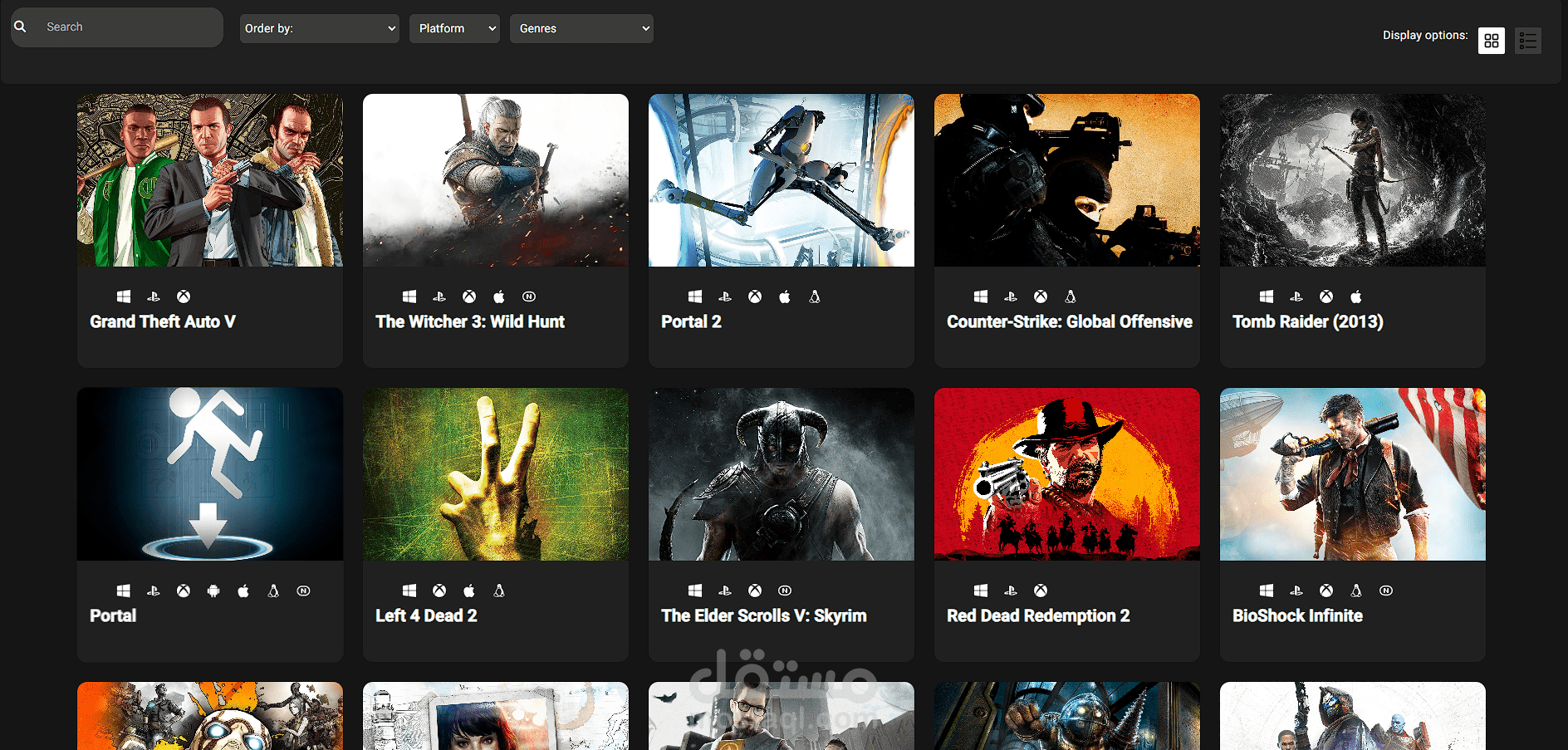This screenshot has width=1568, height=750.
Task: Switch to list display view
Action: pyautogui.click(x=1528, y=41)
